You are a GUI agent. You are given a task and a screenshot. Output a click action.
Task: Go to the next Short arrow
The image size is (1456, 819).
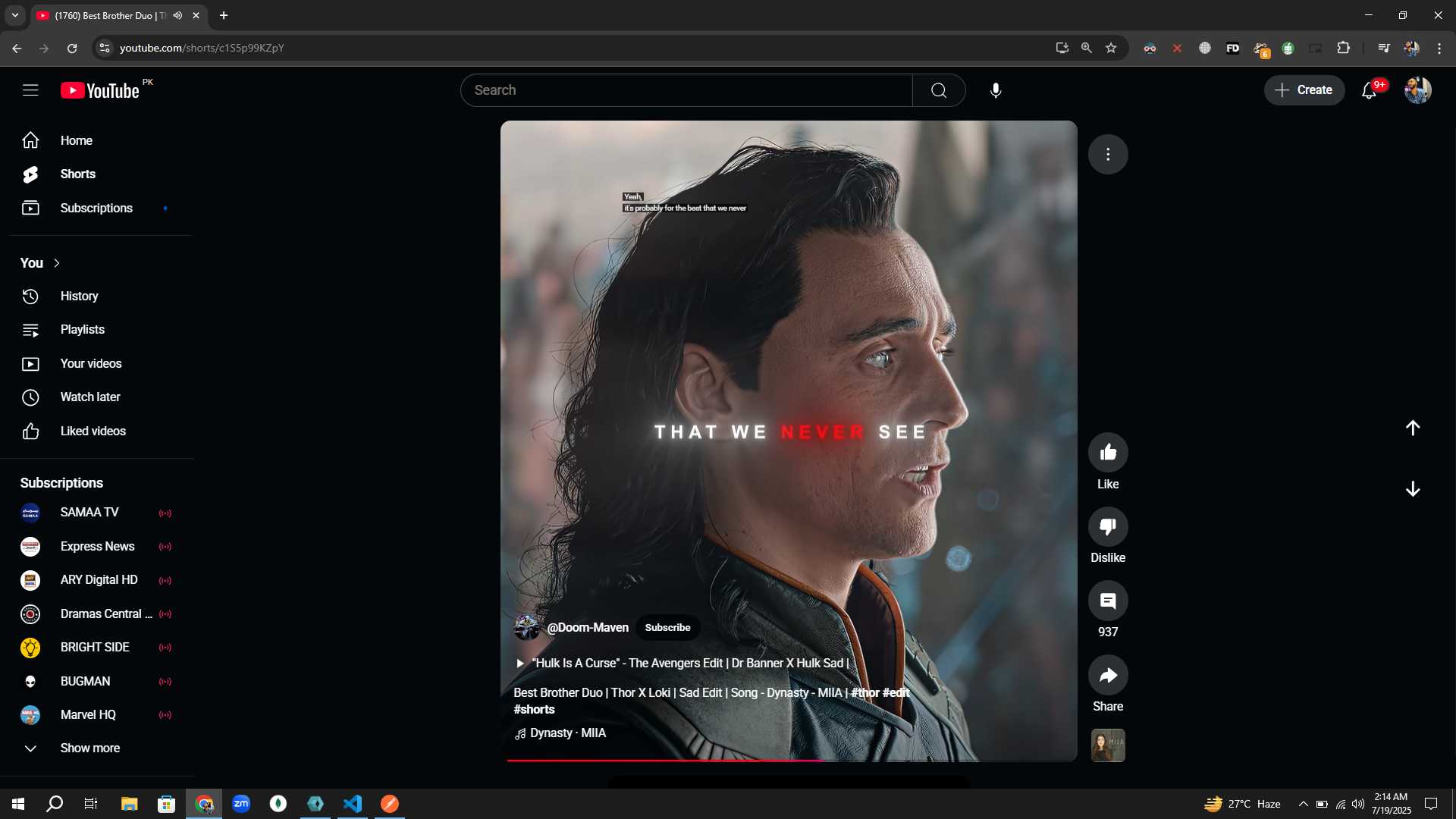tap(1413, 489)
